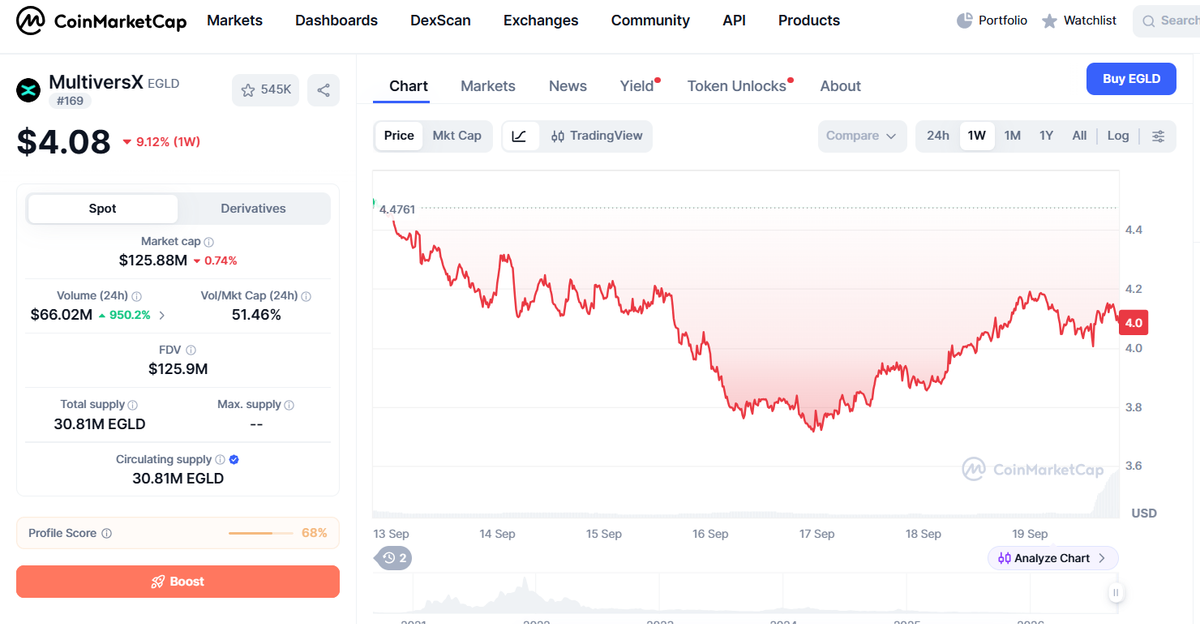Switch to the News tab
Screen dimensions: 1200x624
tap(568, 86)
